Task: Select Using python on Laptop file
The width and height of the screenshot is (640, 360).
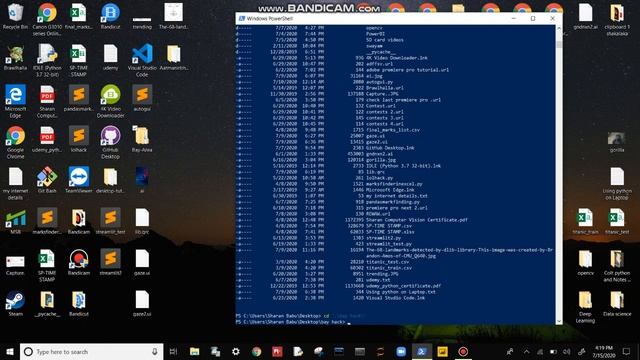Action: tap(617, 183)
